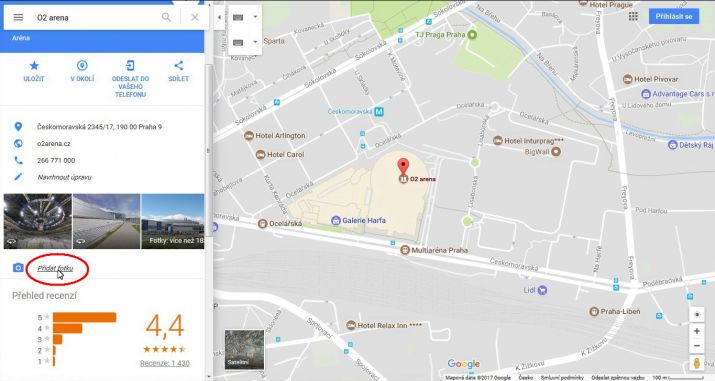Send place to phone via Odeslat icon
The width and height of the screenshot is (715, 381).
130,79
